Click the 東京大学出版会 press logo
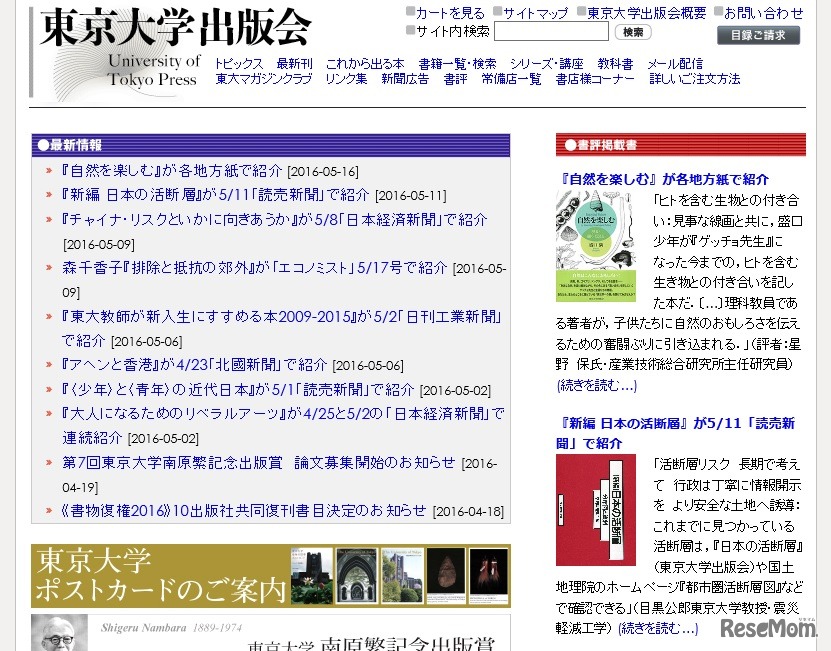Viewport: 831px width, 651px height. tap(170, 30)
